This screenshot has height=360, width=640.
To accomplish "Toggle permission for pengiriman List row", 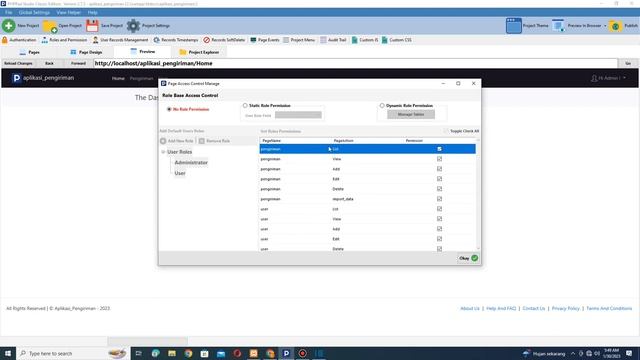I will click(439, 149).
